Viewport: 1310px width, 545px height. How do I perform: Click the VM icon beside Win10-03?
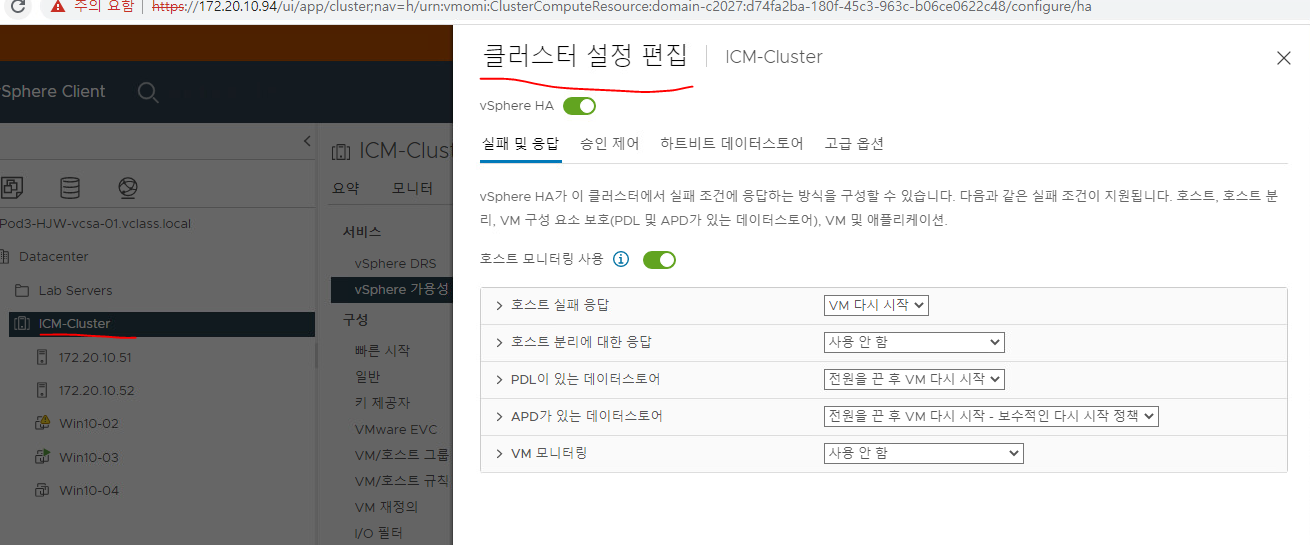pos(42,457)
